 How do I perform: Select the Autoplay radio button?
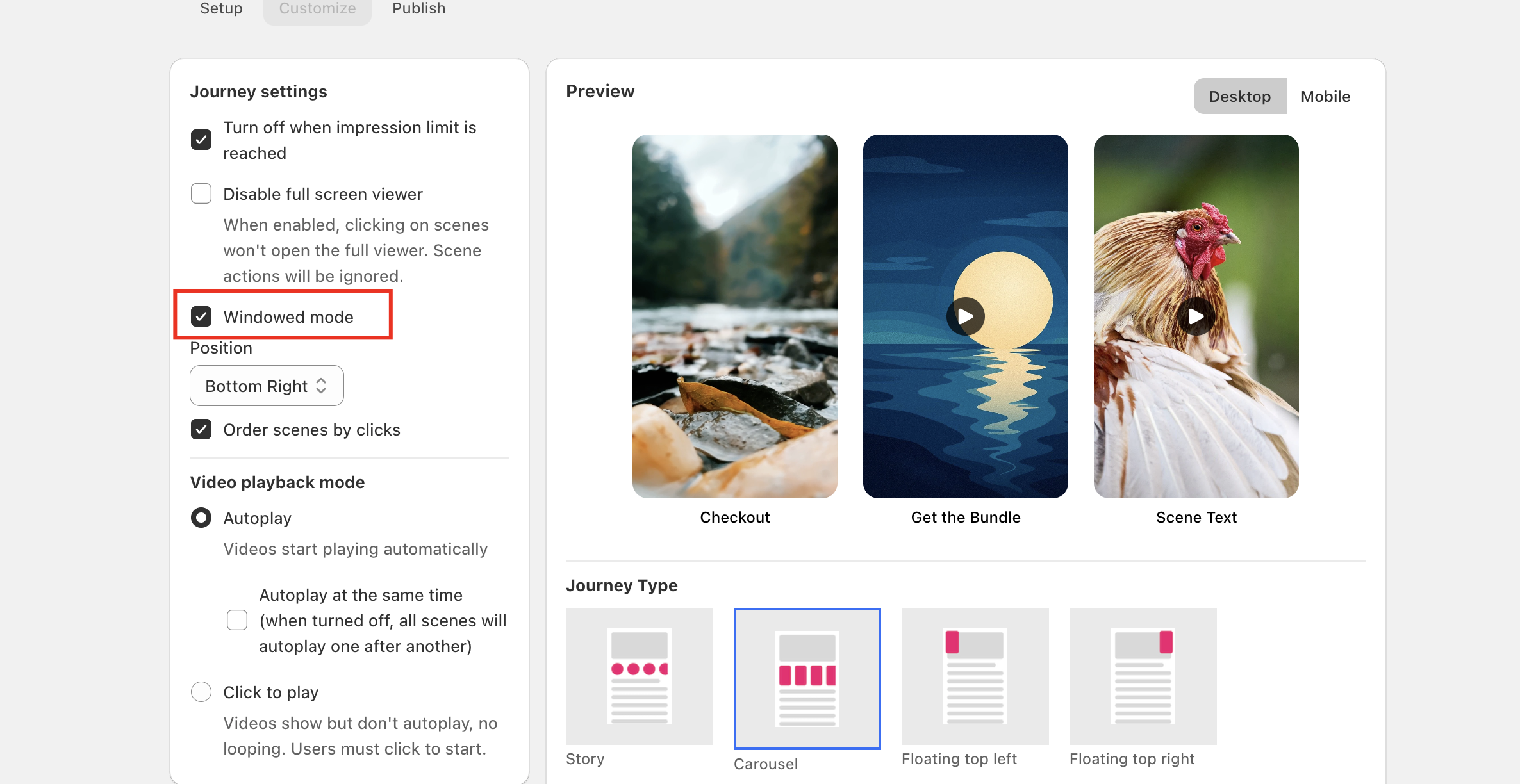pyautogui.click(x=201, y=518)
